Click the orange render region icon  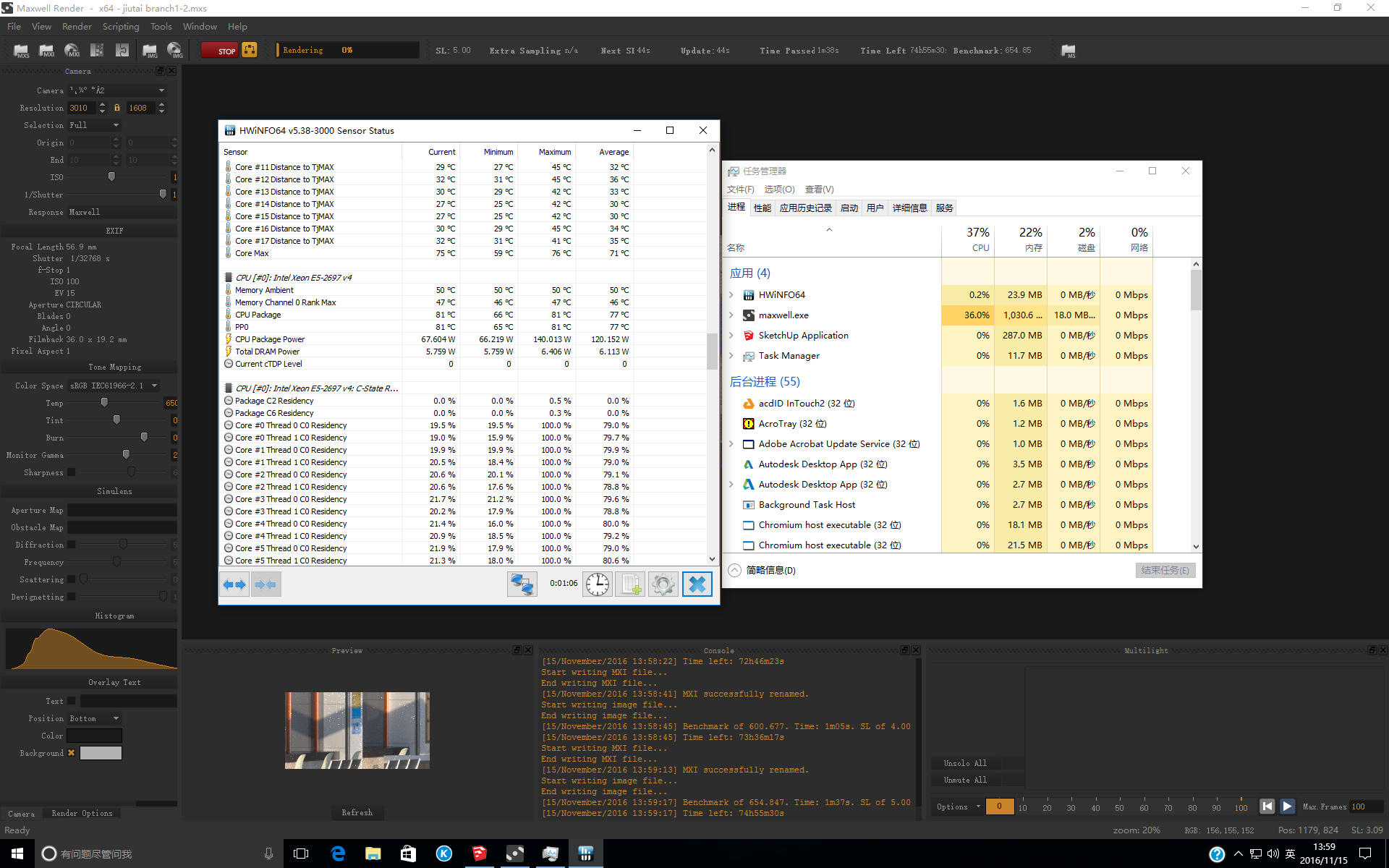[250, 50]
